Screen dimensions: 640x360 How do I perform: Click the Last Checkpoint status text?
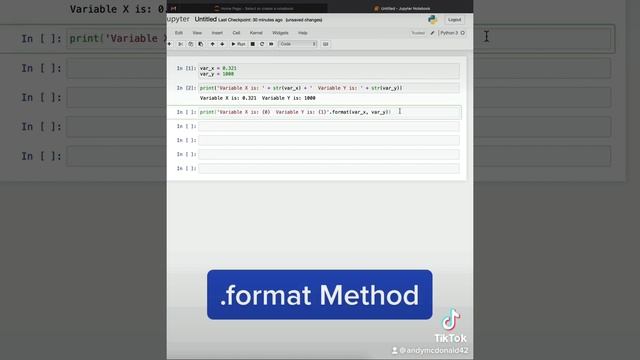250,20
